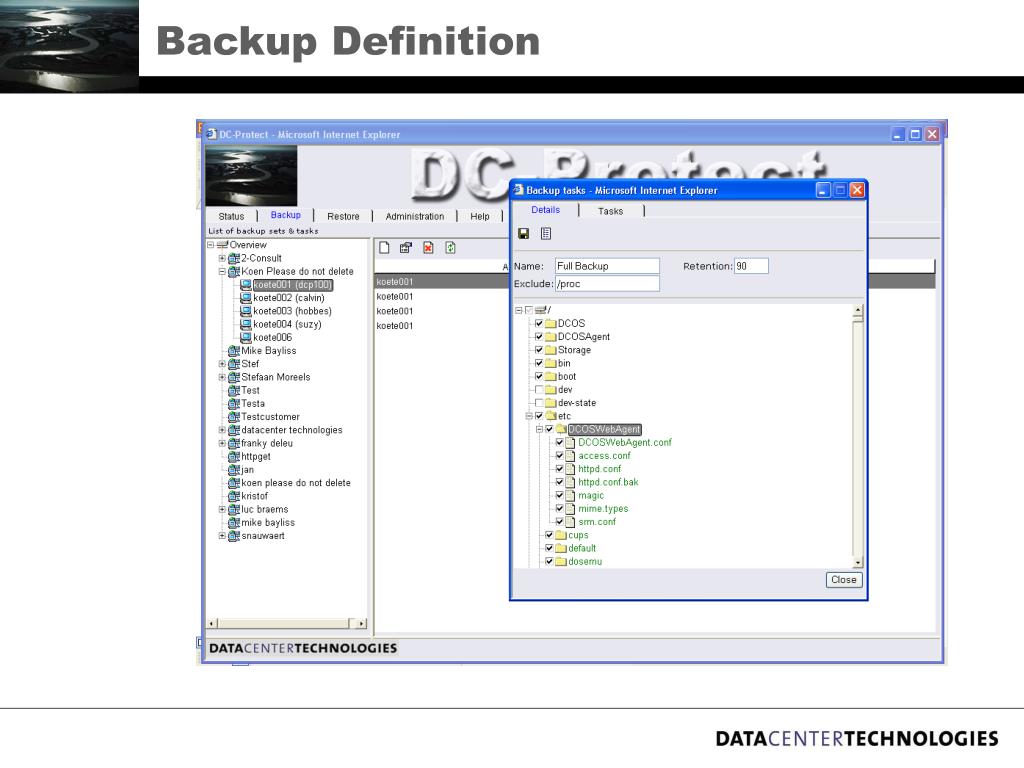The image size is (1024, 768).
Task: Select the franky deleu tree item
Action: [x=267, y=443]
